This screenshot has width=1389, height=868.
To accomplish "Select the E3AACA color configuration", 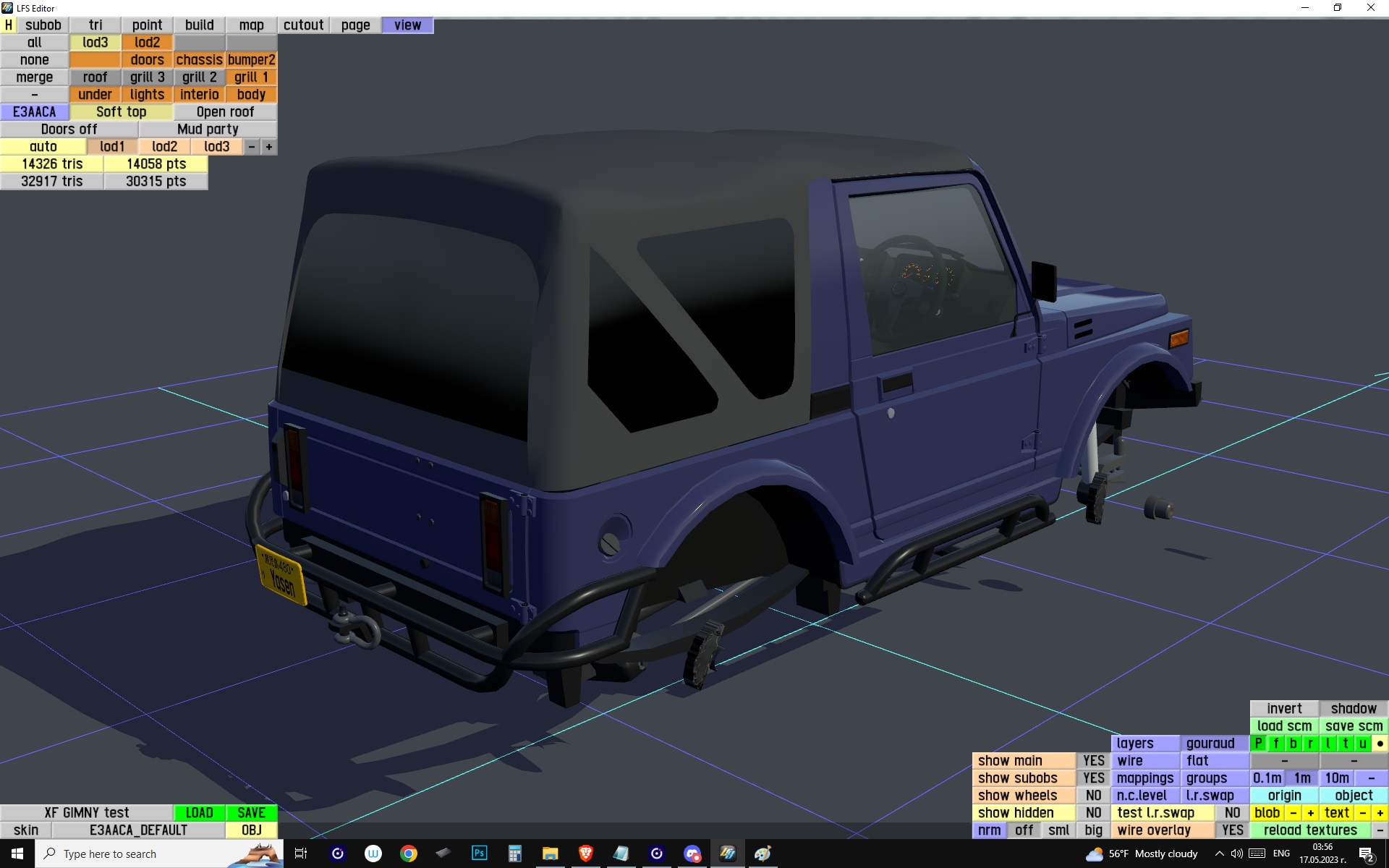I will click(x=34, y=112).
